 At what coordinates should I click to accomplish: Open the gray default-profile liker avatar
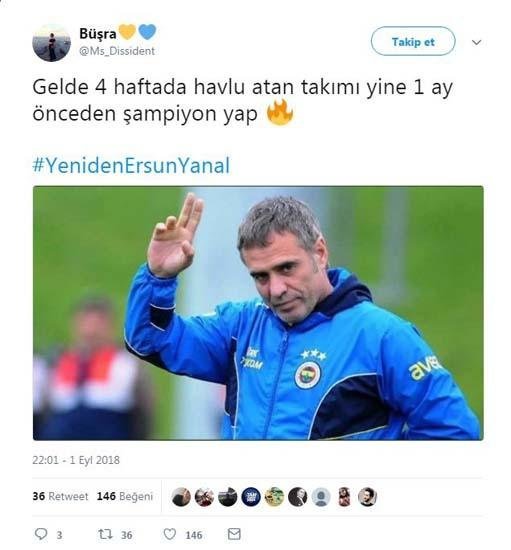click(x=321, y=497)
